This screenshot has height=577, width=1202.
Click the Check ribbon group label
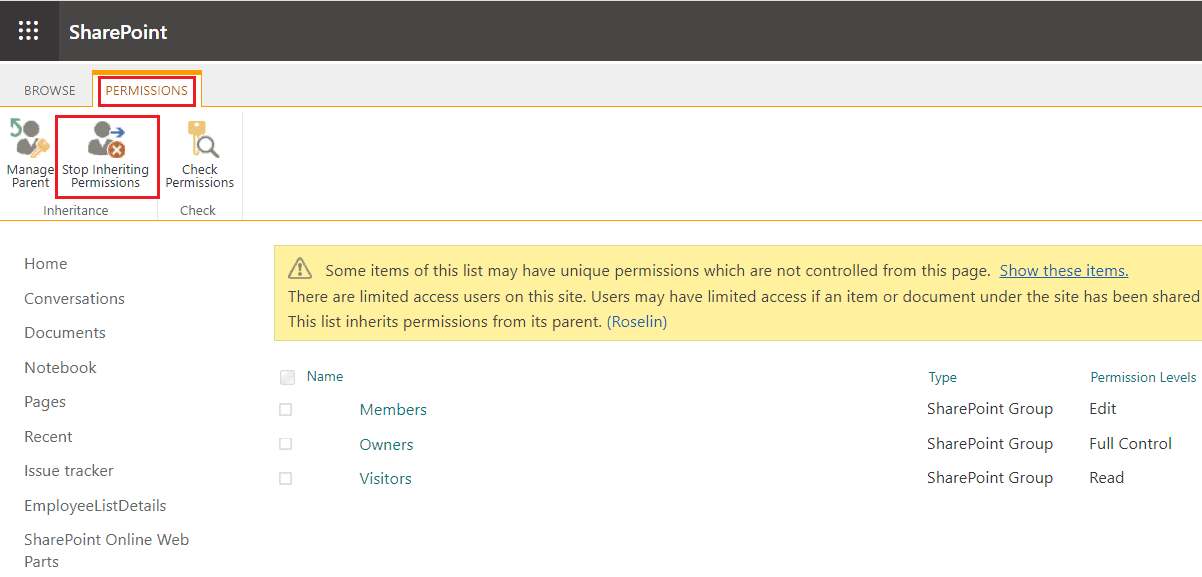198,211
